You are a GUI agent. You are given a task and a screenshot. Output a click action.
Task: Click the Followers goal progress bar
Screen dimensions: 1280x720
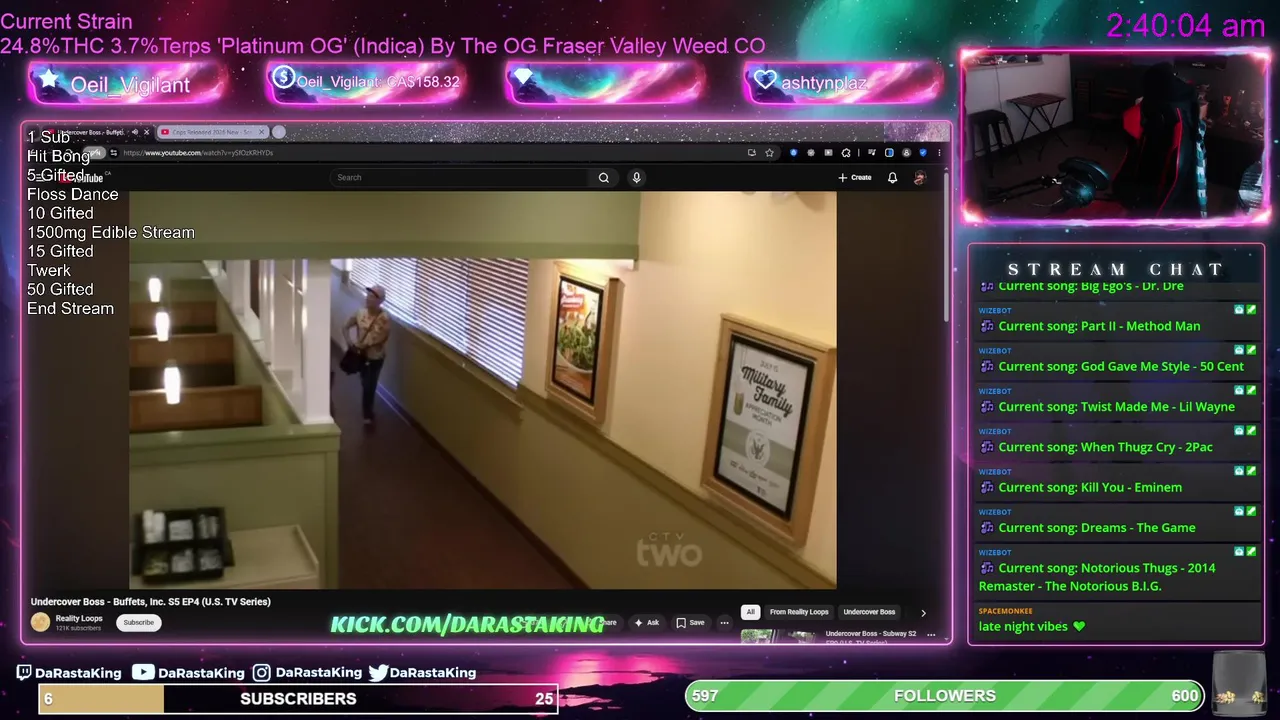point(944,696)
